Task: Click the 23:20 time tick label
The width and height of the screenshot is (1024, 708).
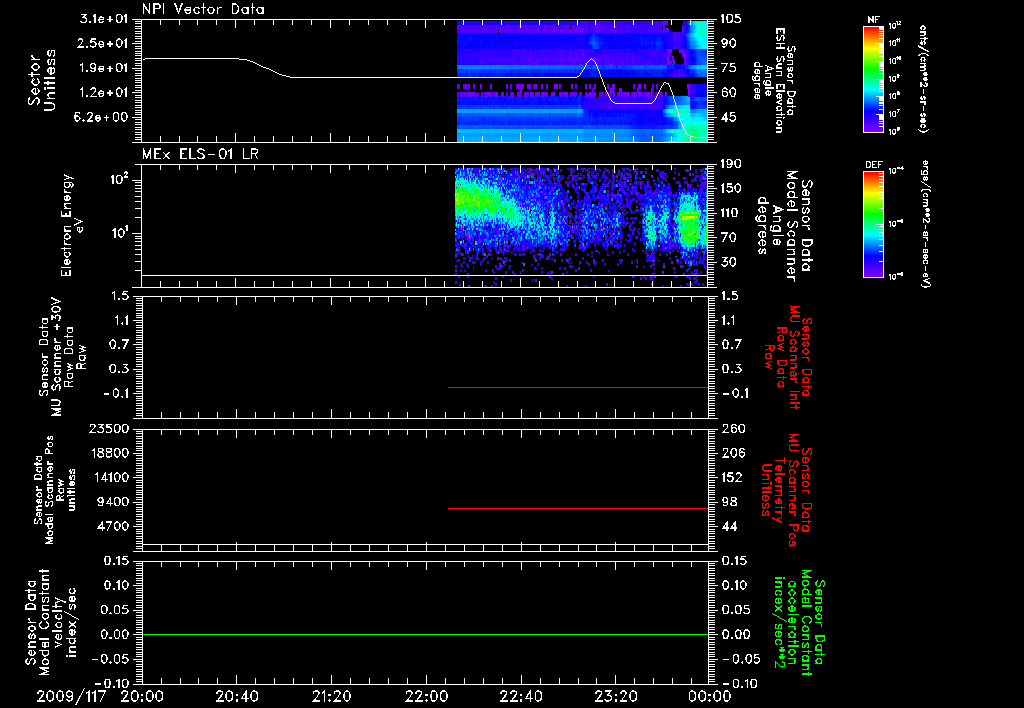Action: 616,696
